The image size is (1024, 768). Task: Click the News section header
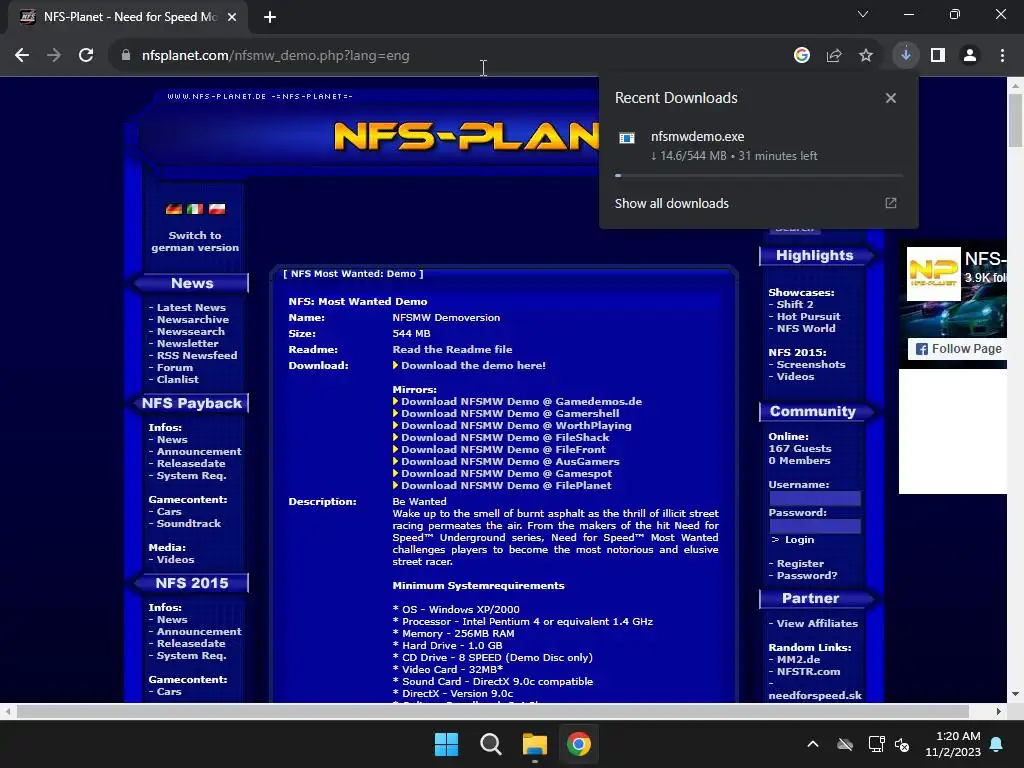point(192,283)
